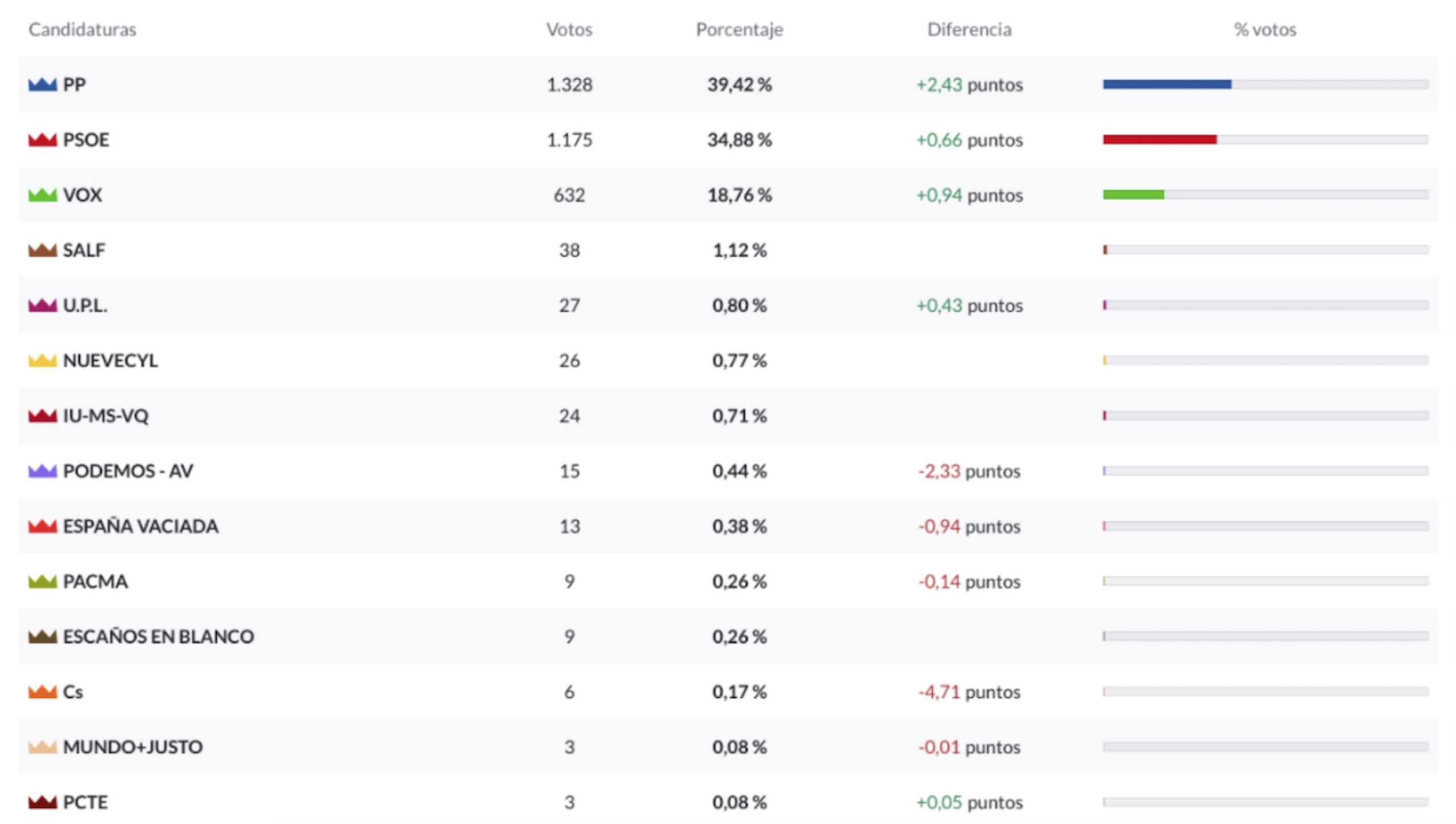Click the MUNDO+JUSTO candidacy label
1456x824 pixels.
133,747
